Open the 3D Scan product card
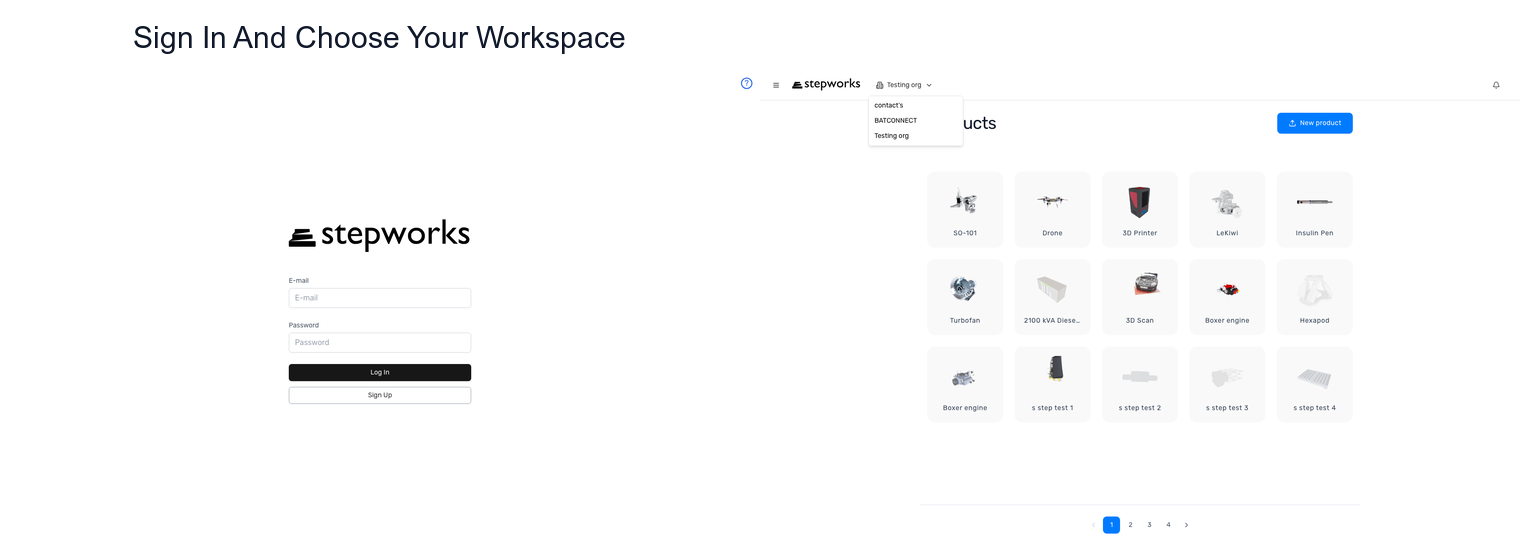Viewport: 1520px width, 545px height. pyautogui.click(x=1140, y=297)
